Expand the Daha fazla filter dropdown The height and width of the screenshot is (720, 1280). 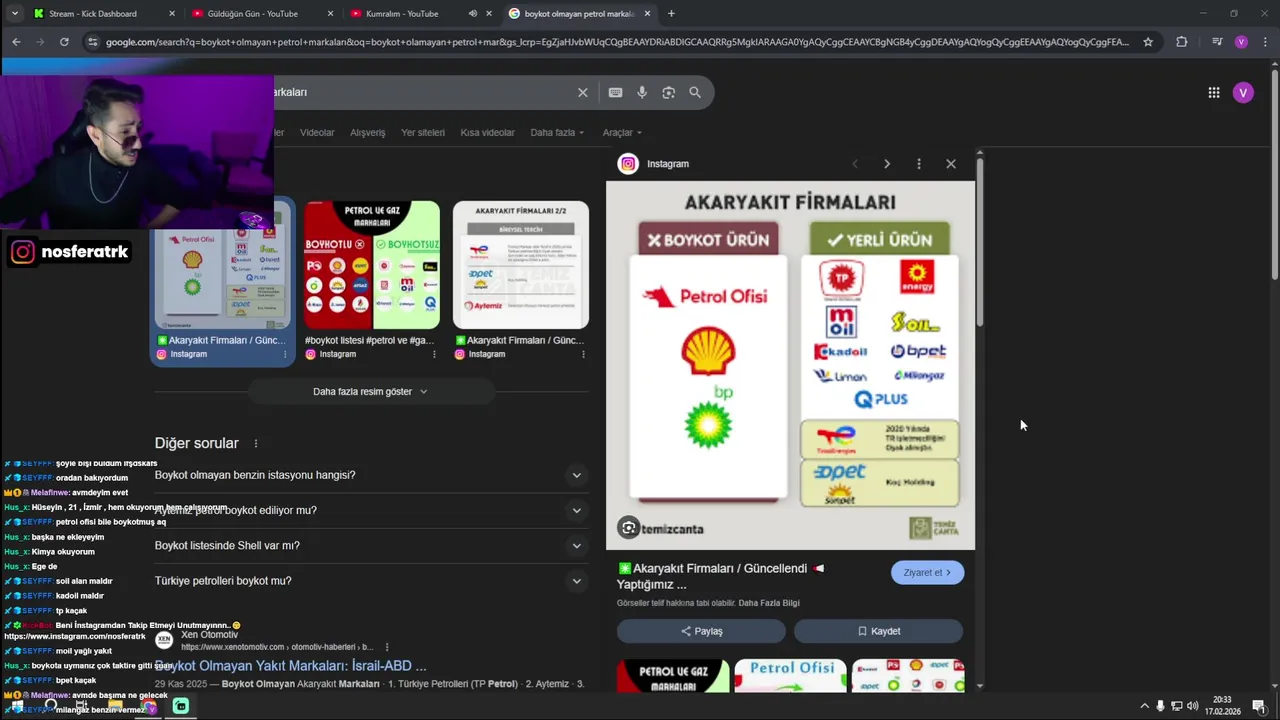557,132
